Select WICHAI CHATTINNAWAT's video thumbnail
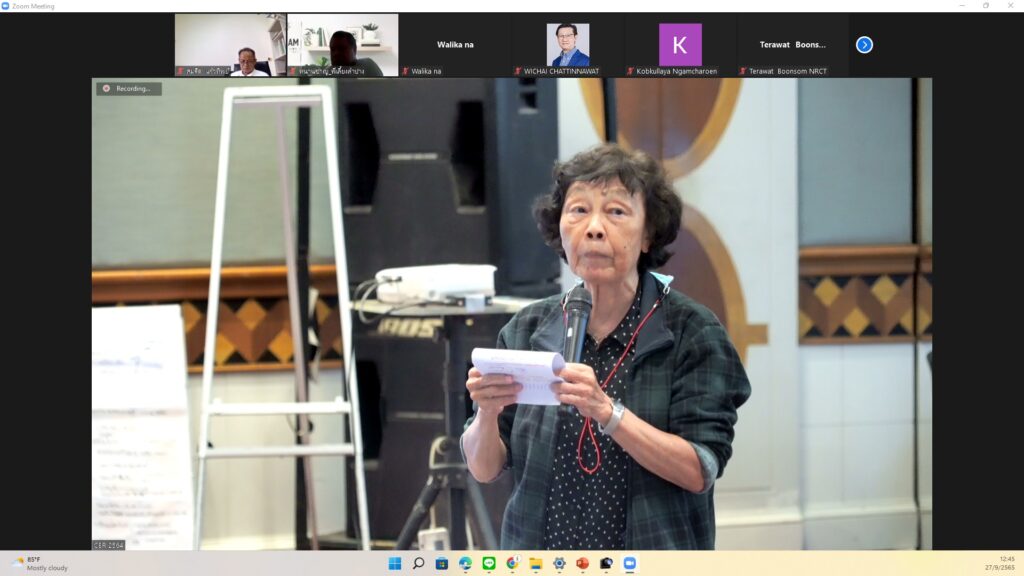Image resolution: width=1024 pixels, height=576 pixels. pyautogui.click(x=567, y=45)
